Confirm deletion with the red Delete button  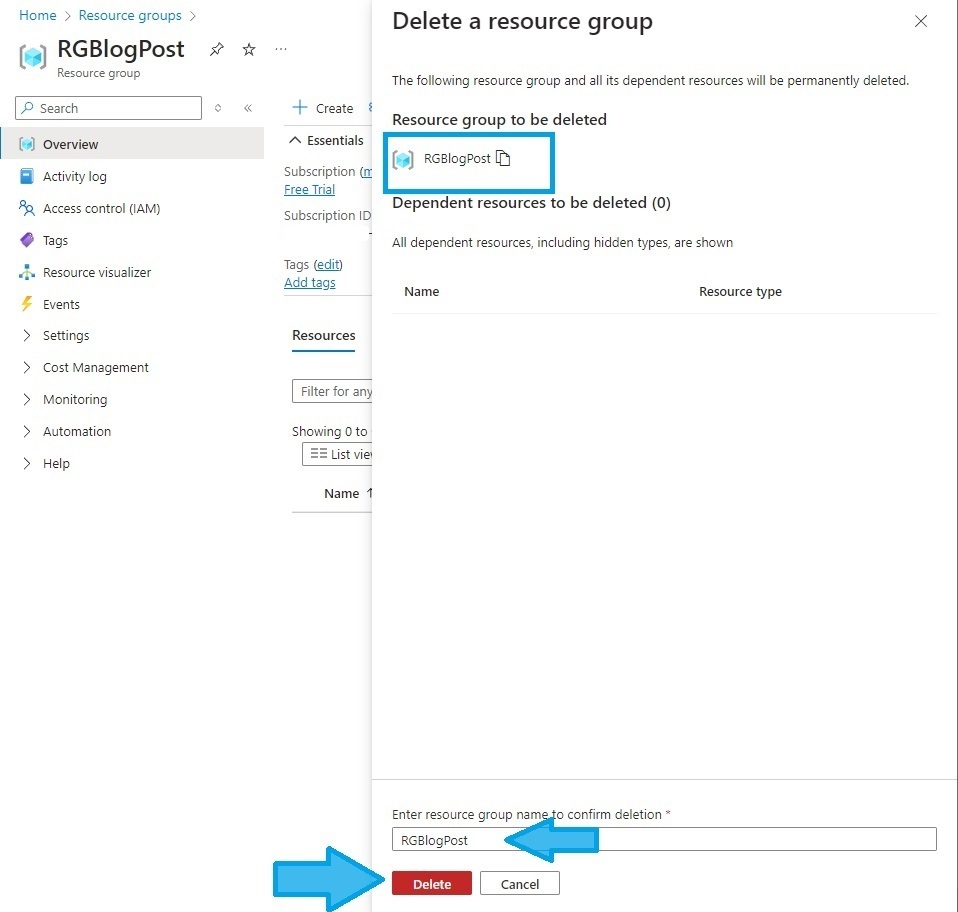tap(432, 883)
